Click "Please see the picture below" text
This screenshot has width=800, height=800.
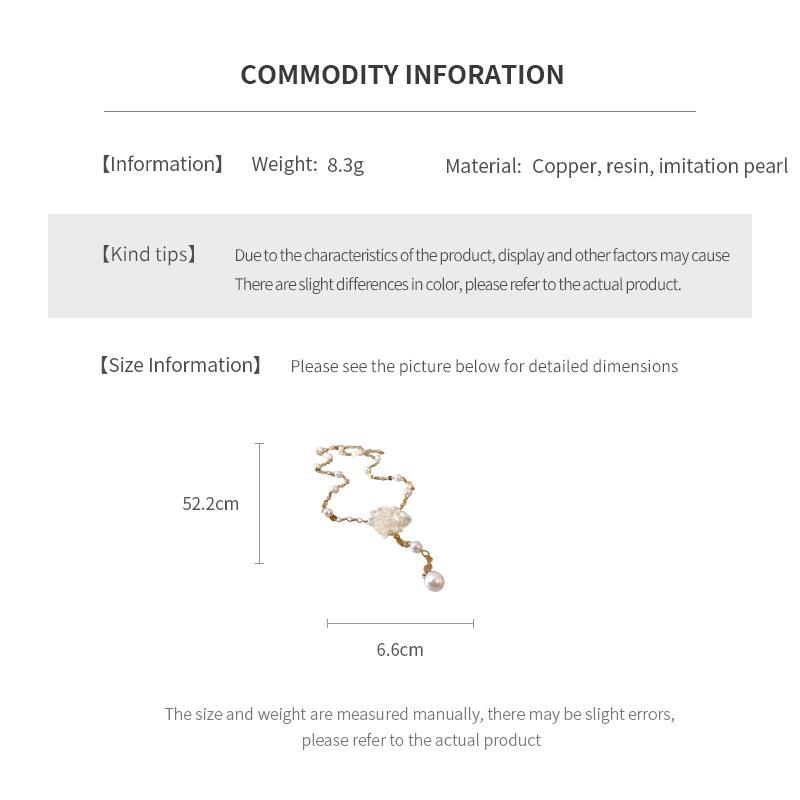pos(484,366)
